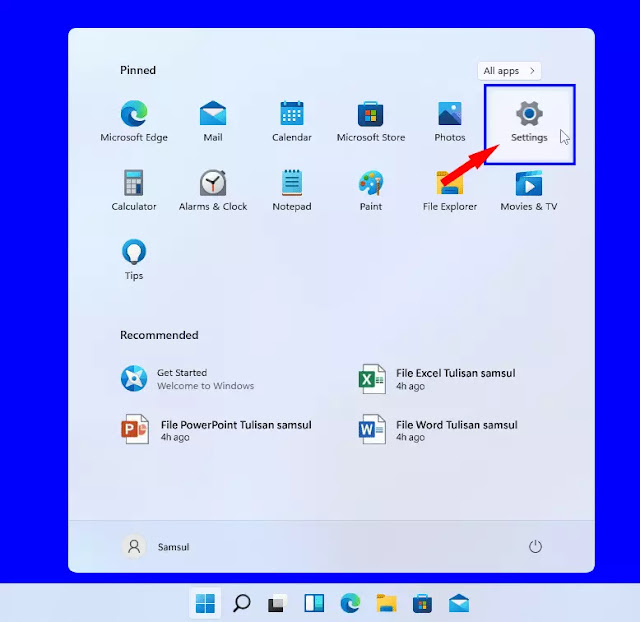
Task: Open Microsoft Store in pinned section
Action: pyautogui.click(x=371, y=121)
